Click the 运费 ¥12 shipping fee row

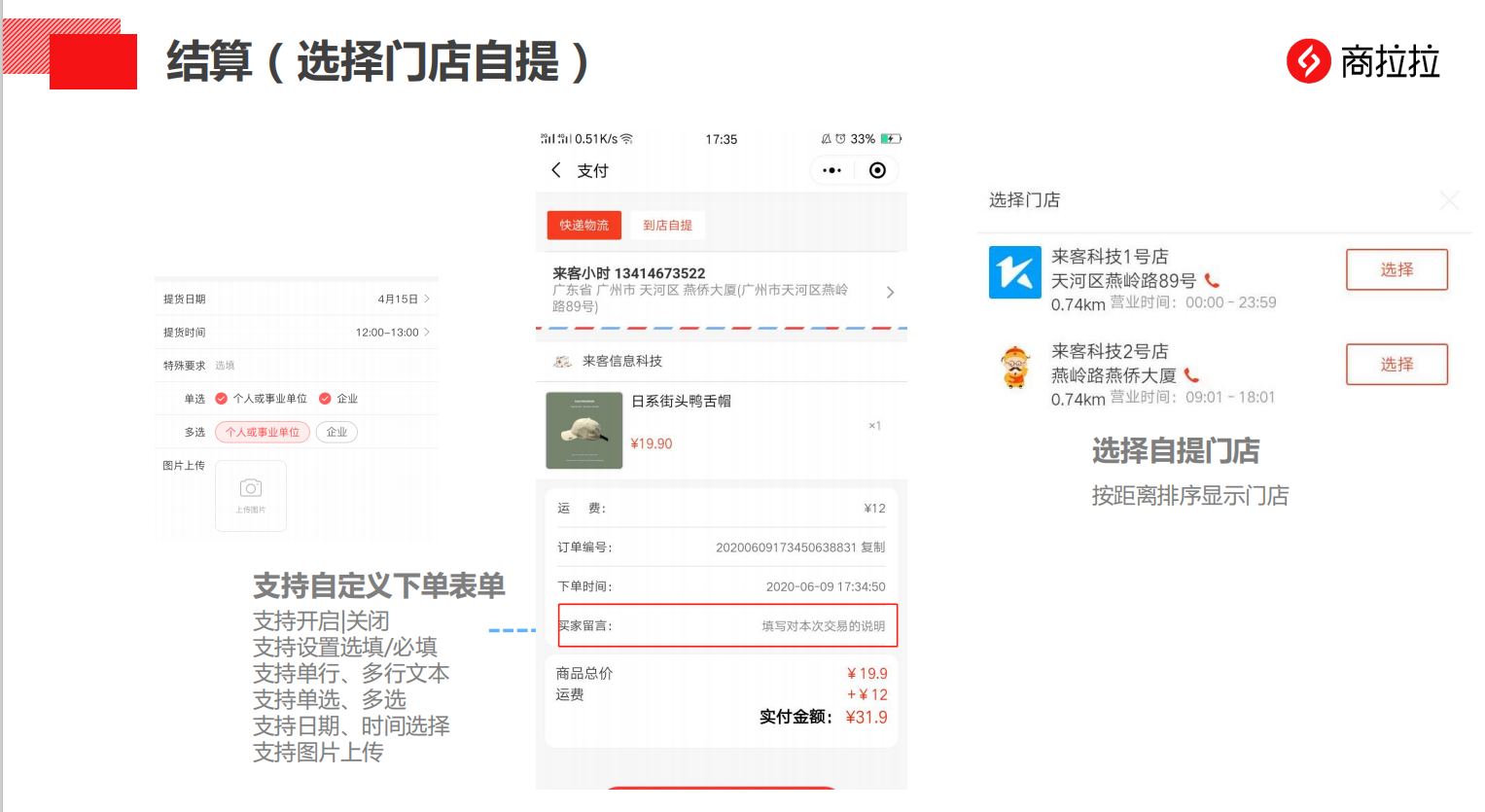tap(722, 509)
